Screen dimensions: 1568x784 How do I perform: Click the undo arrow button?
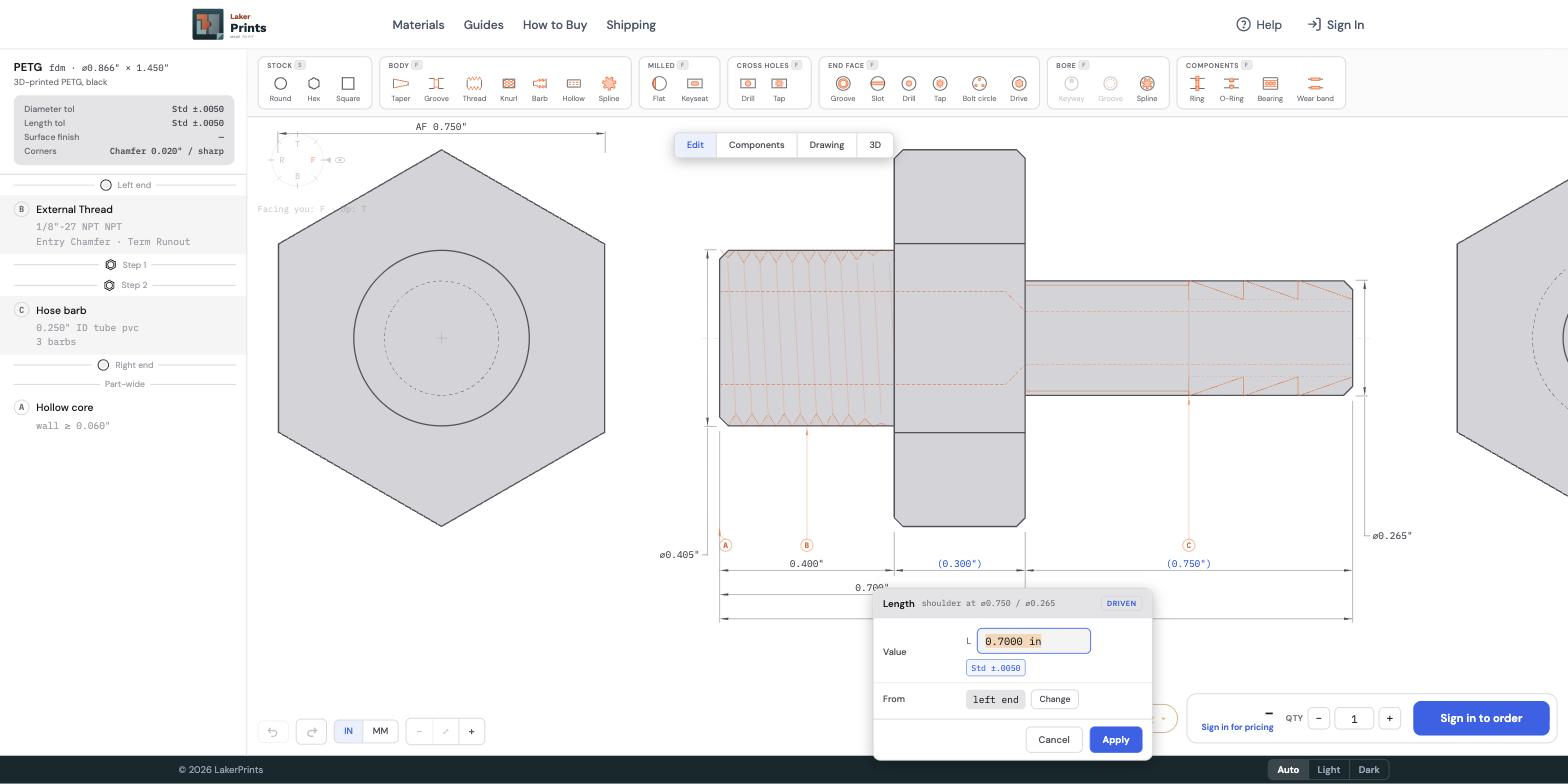point(272,731)
